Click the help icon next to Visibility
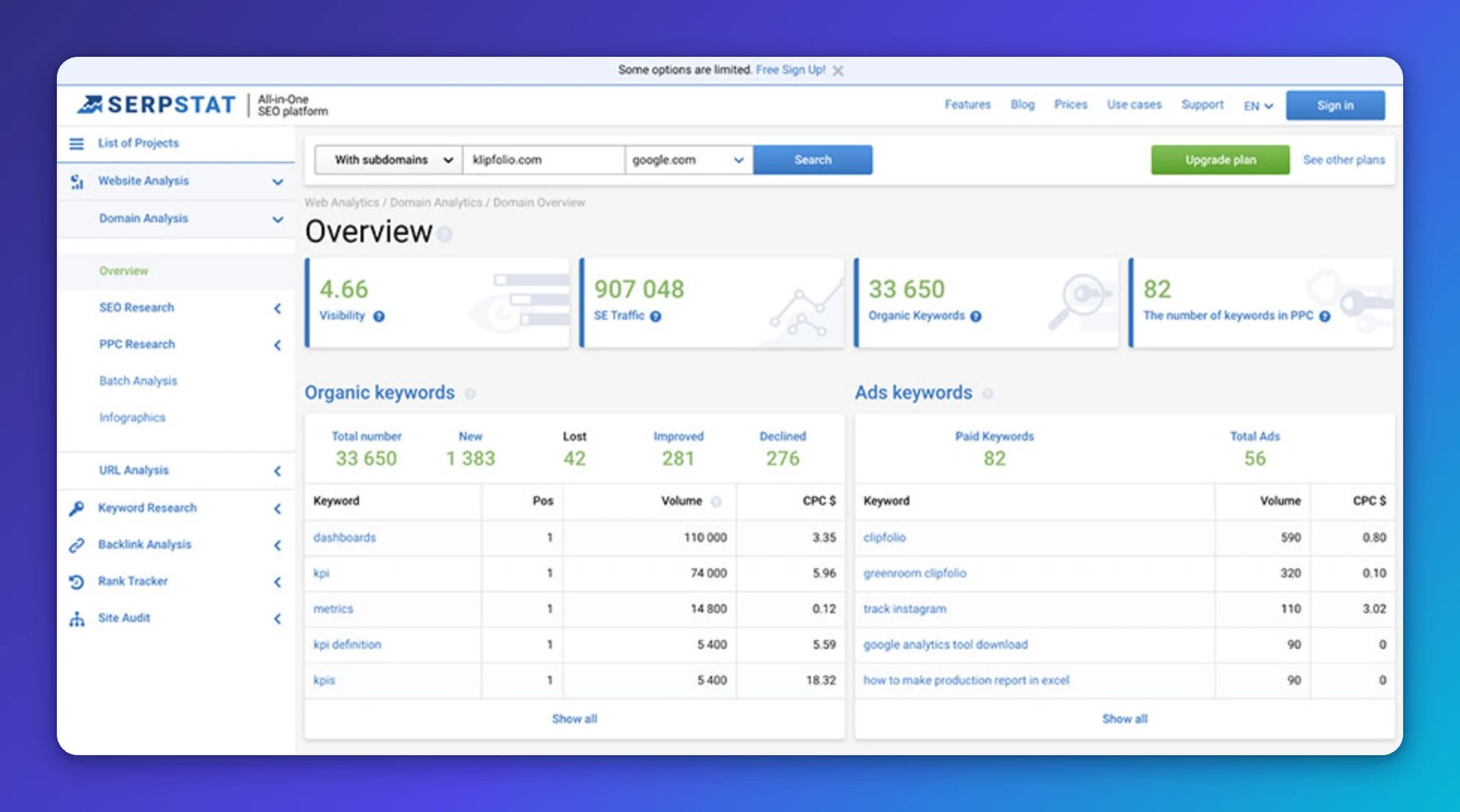Screen dimensions: 1460x812 click(379, 316)
